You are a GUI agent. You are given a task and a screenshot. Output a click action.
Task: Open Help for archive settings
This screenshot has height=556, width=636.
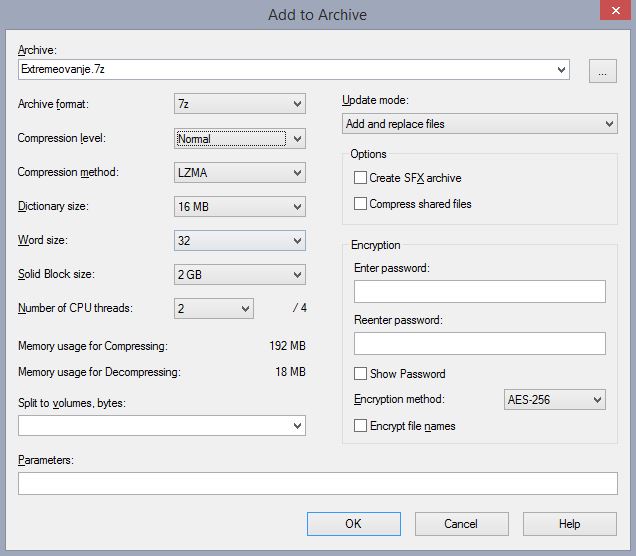(x=569, y=524)
